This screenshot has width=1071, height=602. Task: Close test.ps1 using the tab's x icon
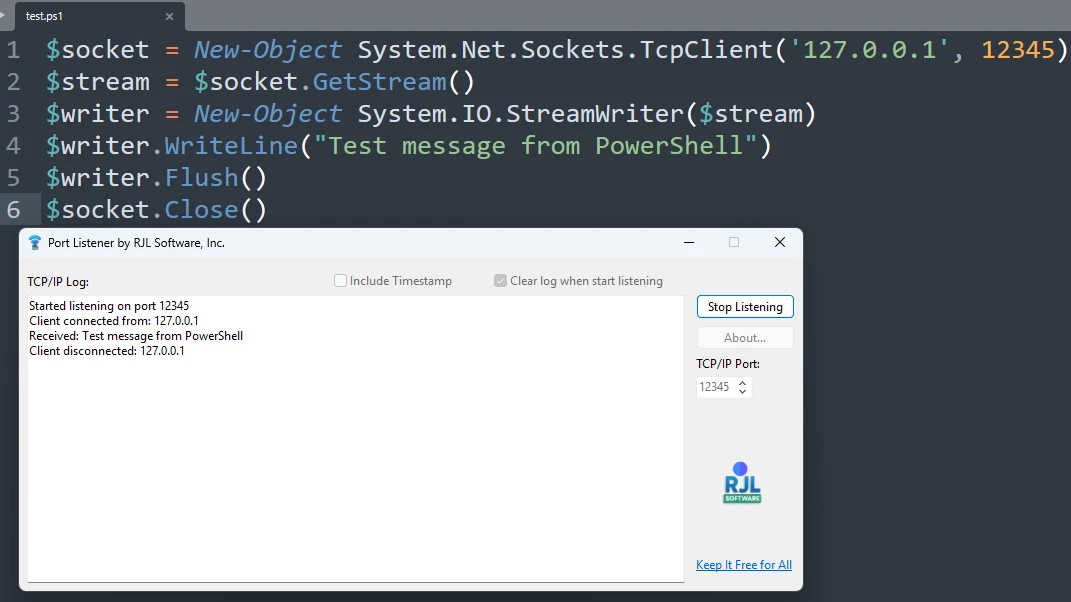coord(169,16)
